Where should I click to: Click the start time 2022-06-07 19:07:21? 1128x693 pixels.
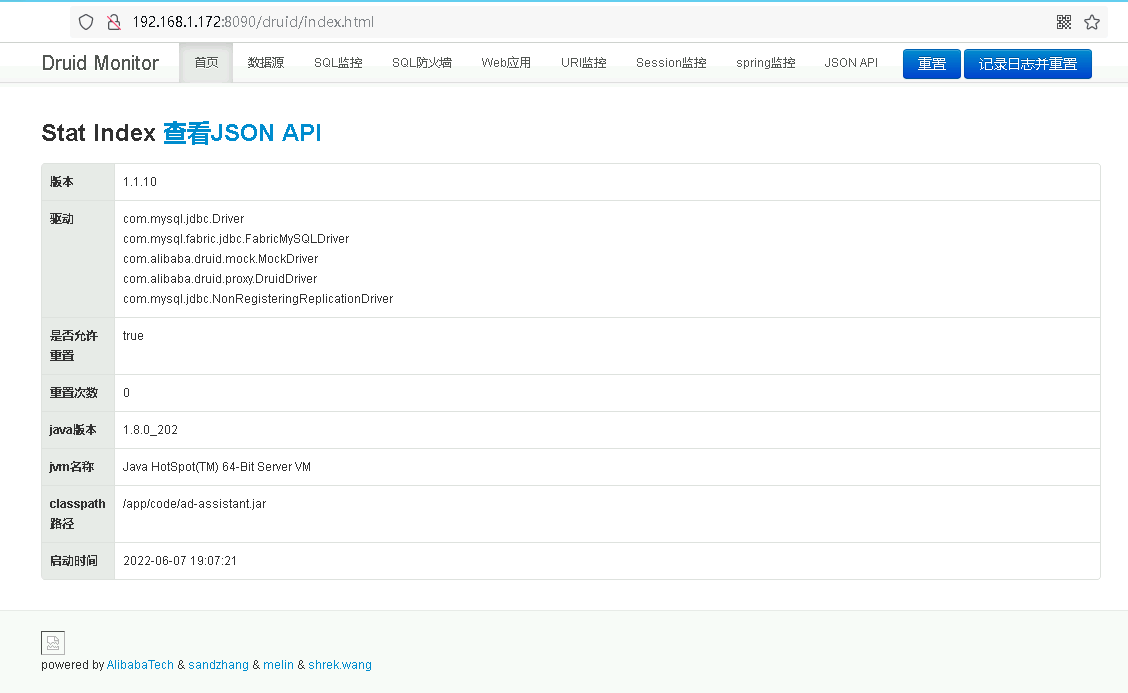pyautogui.click(x=180, y=561)
